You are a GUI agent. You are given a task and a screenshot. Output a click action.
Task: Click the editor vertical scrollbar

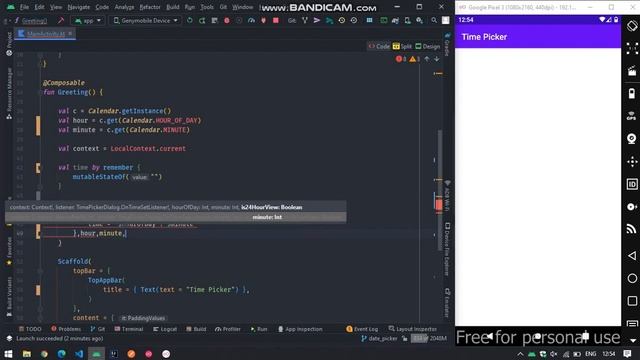440,190
